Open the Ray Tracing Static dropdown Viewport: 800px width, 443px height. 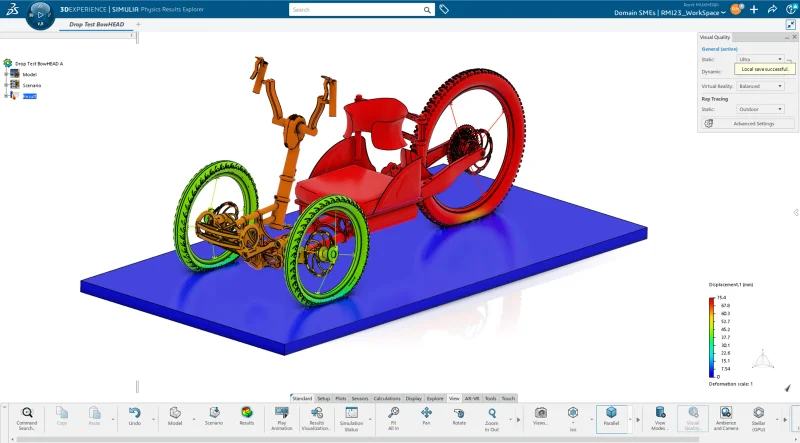(x=760, y=109)
